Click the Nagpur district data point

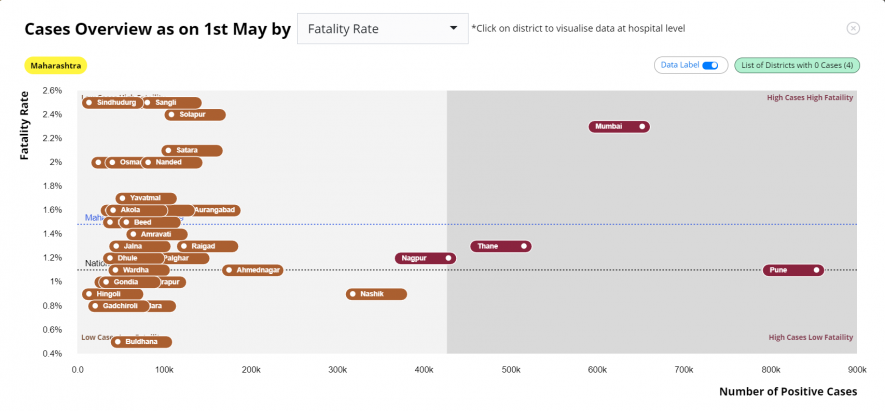[x=449, y=258]
